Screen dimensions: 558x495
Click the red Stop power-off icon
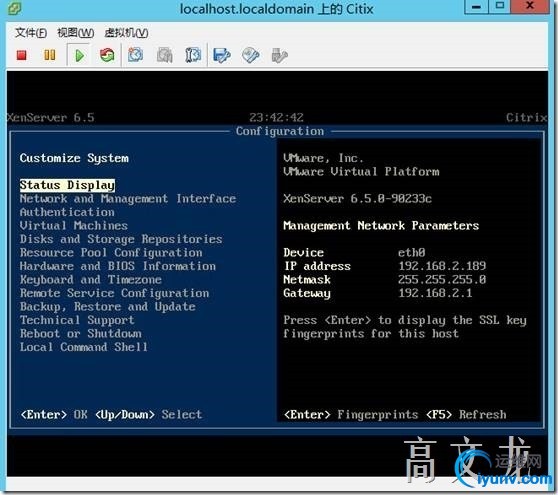(22, 55)
